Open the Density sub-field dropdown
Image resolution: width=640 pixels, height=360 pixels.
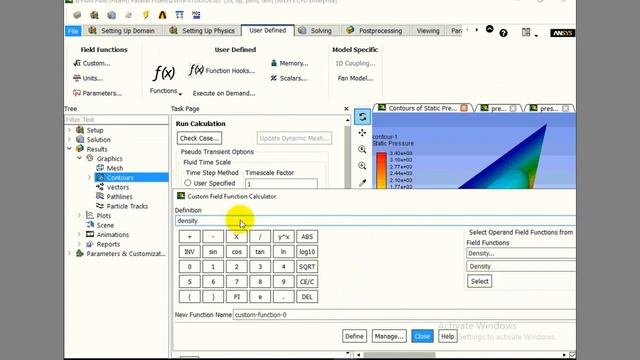(521, 266)
